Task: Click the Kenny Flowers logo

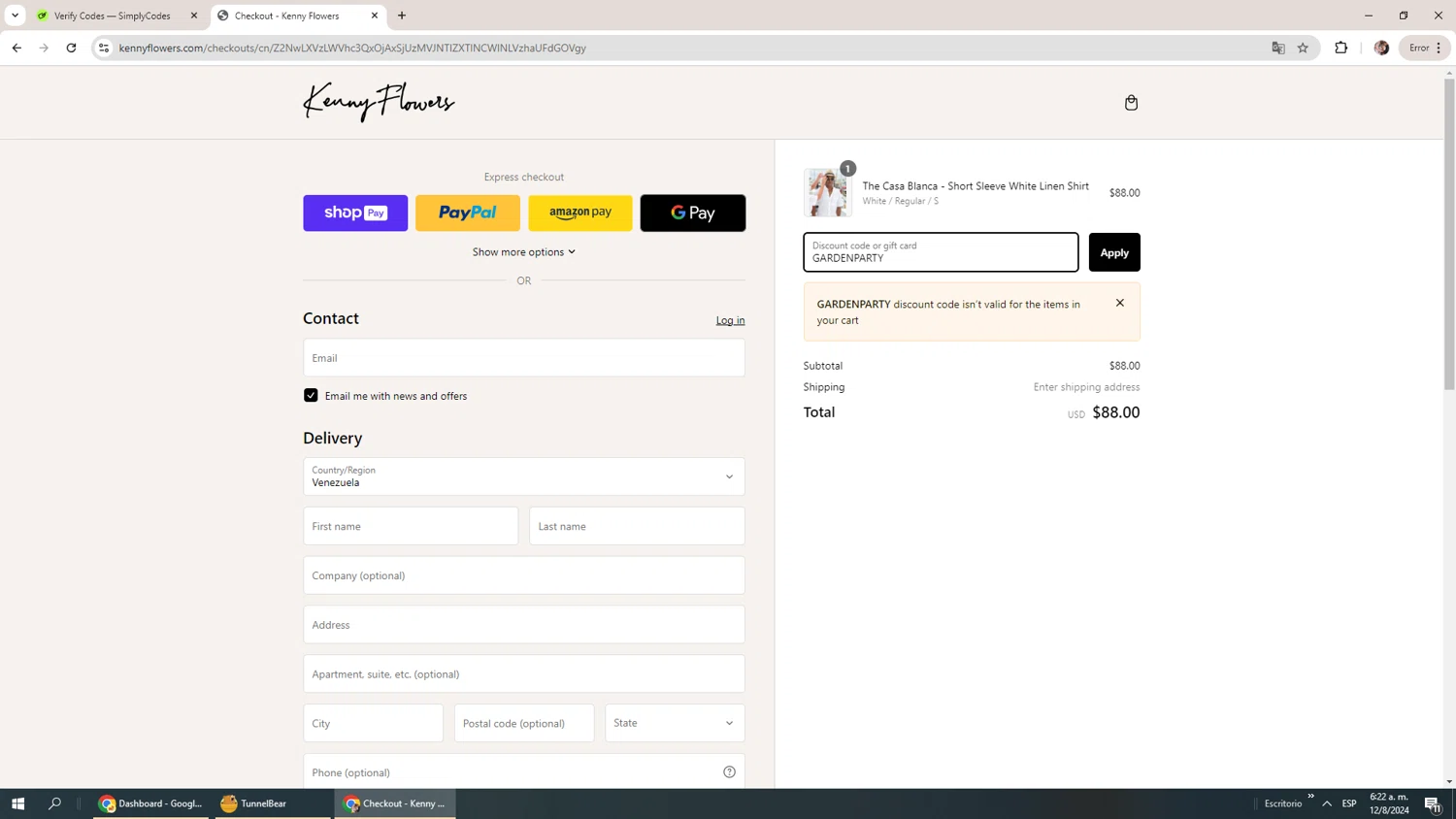Action: tap(379, 102)
